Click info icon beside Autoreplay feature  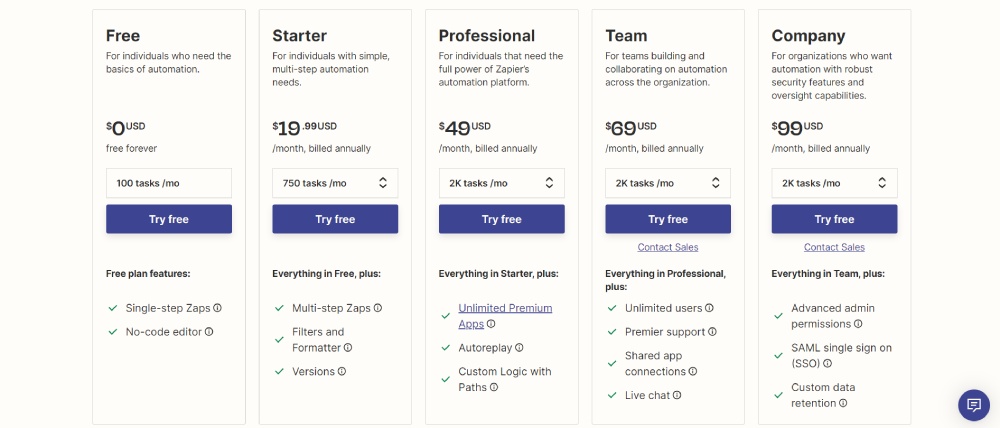(519, 348)
